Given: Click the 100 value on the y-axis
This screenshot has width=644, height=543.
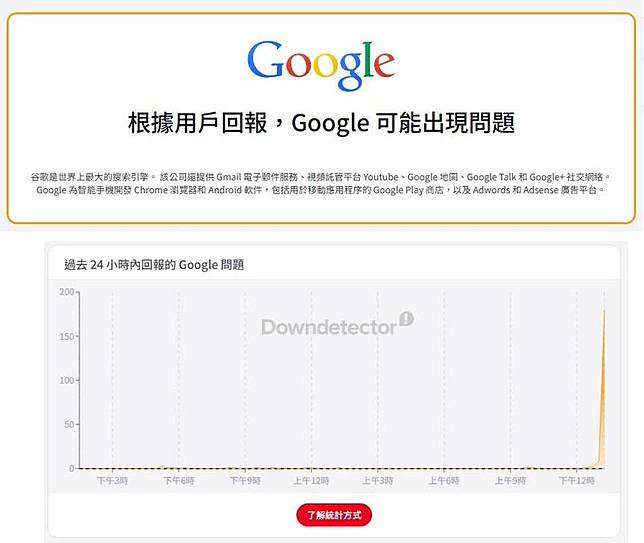Looking at the screenshot, I should click(67, 380).
